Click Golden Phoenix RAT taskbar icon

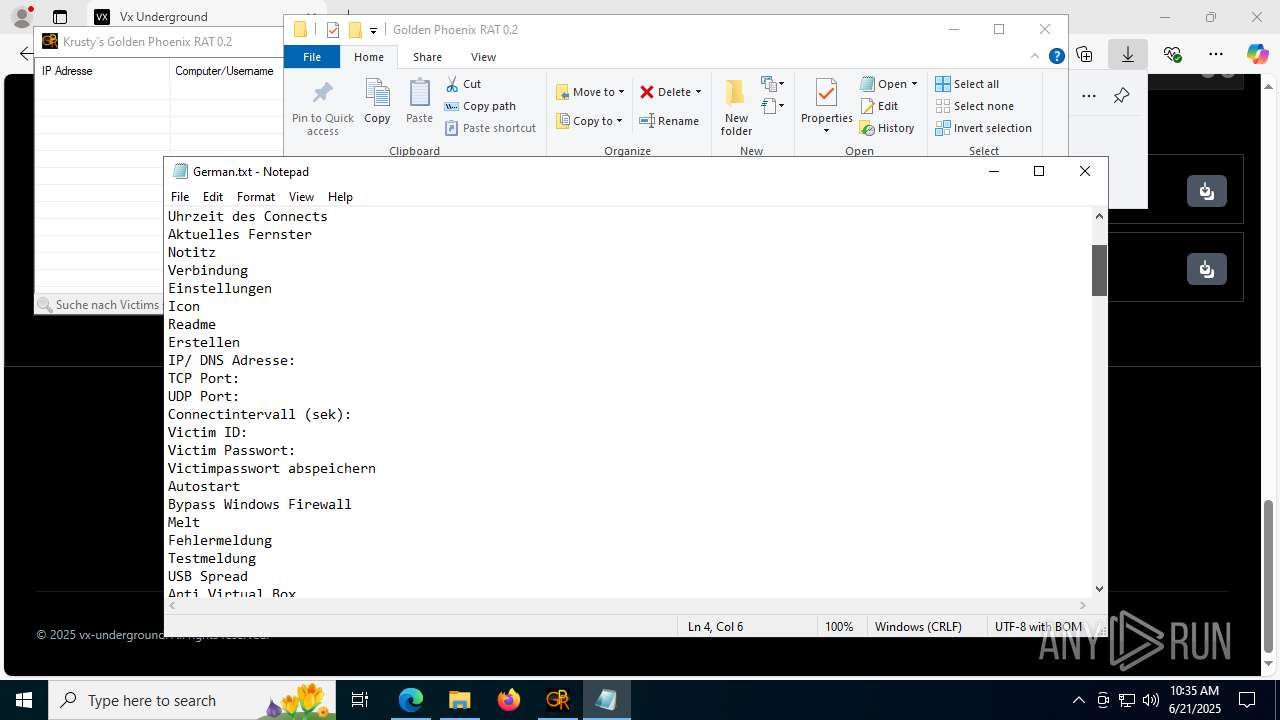[557, 700]
